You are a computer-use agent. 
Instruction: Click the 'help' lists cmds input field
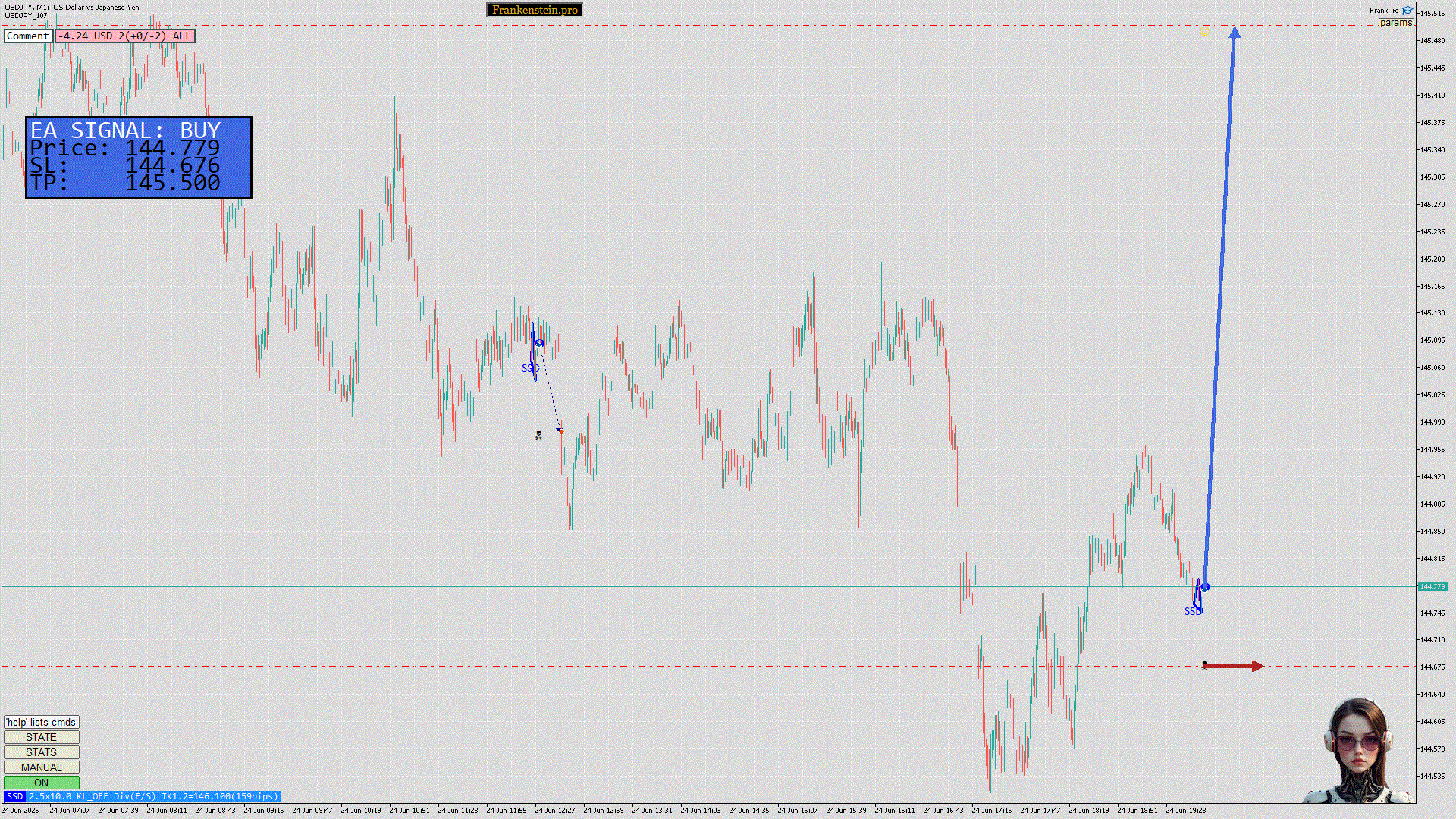(42, 722)
